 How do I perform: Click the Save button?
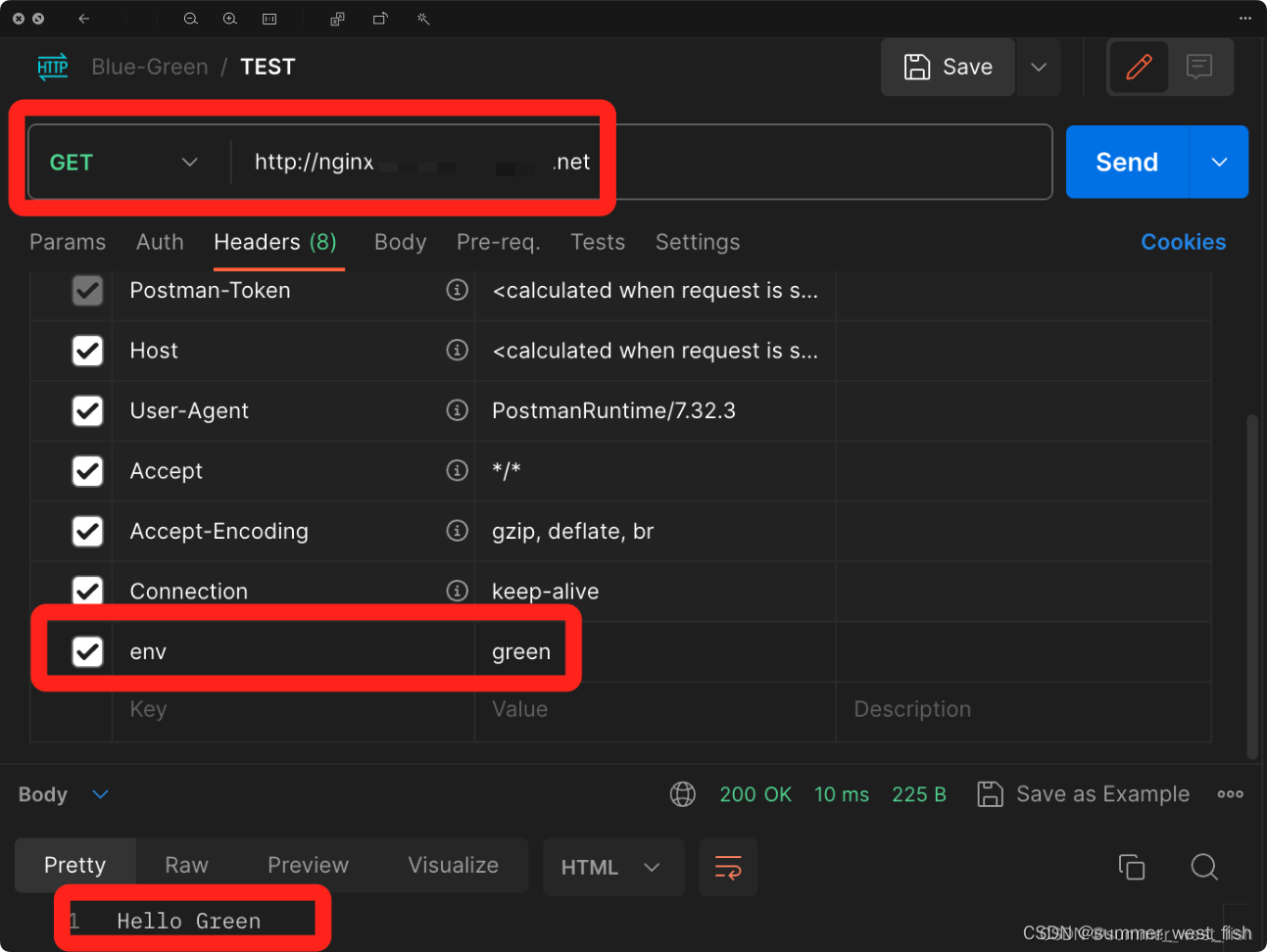pos(948,67)
